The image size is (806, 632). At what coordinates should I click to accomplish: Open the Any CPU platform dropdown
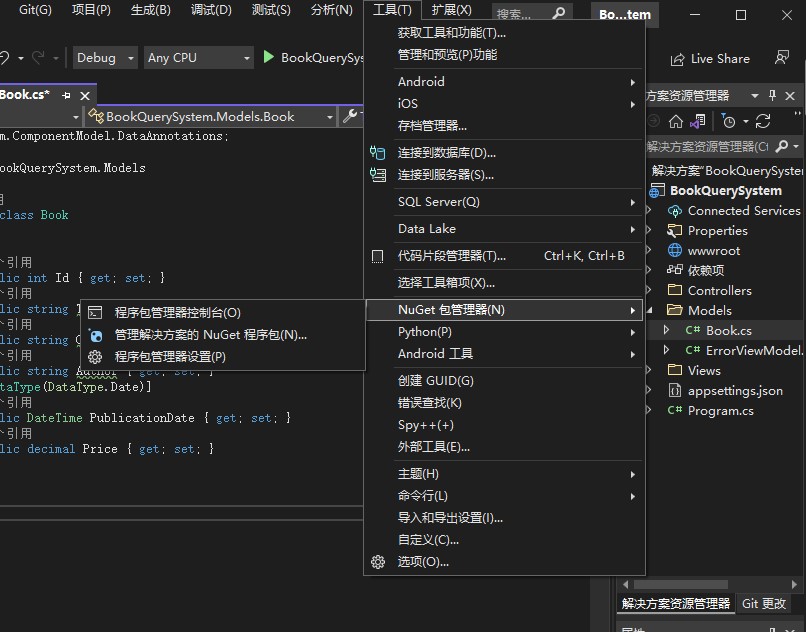199,58
